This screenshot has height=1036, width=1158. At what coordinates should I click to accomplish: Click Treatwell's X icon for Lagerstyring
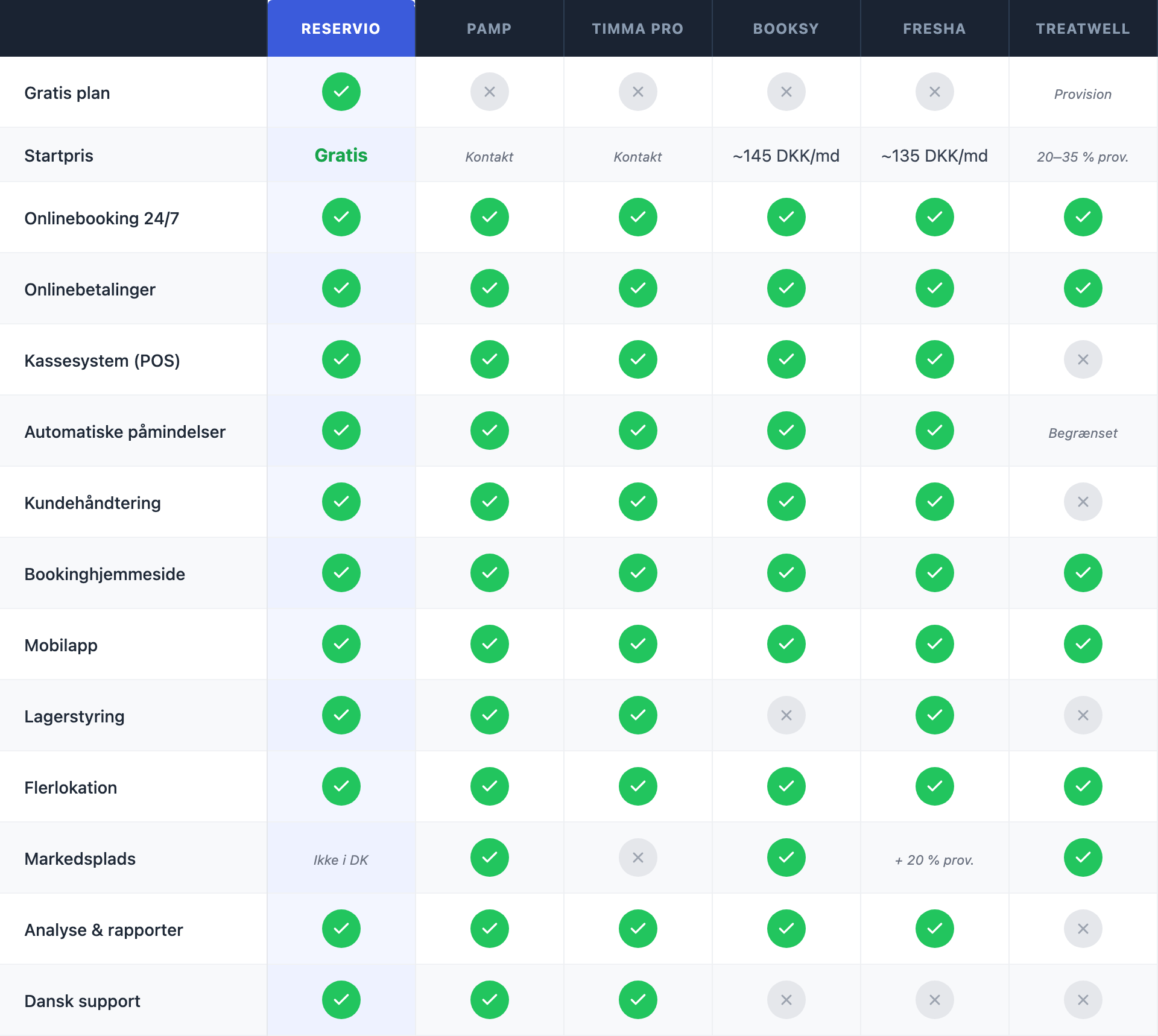[x=1083, y=715]
